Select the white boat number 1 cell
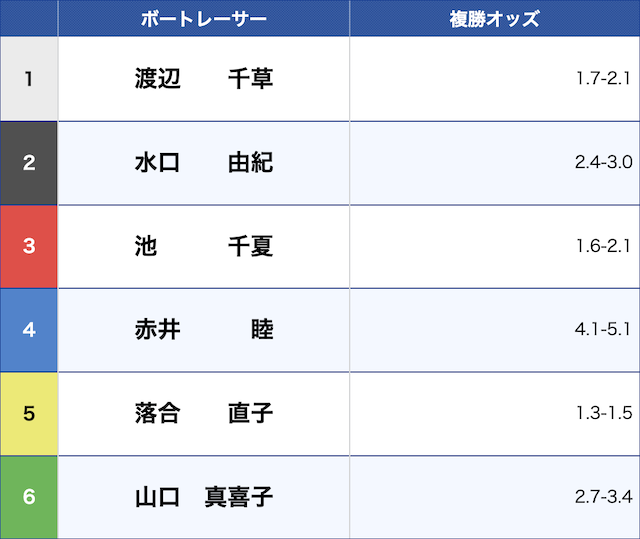 pos(29,79)
